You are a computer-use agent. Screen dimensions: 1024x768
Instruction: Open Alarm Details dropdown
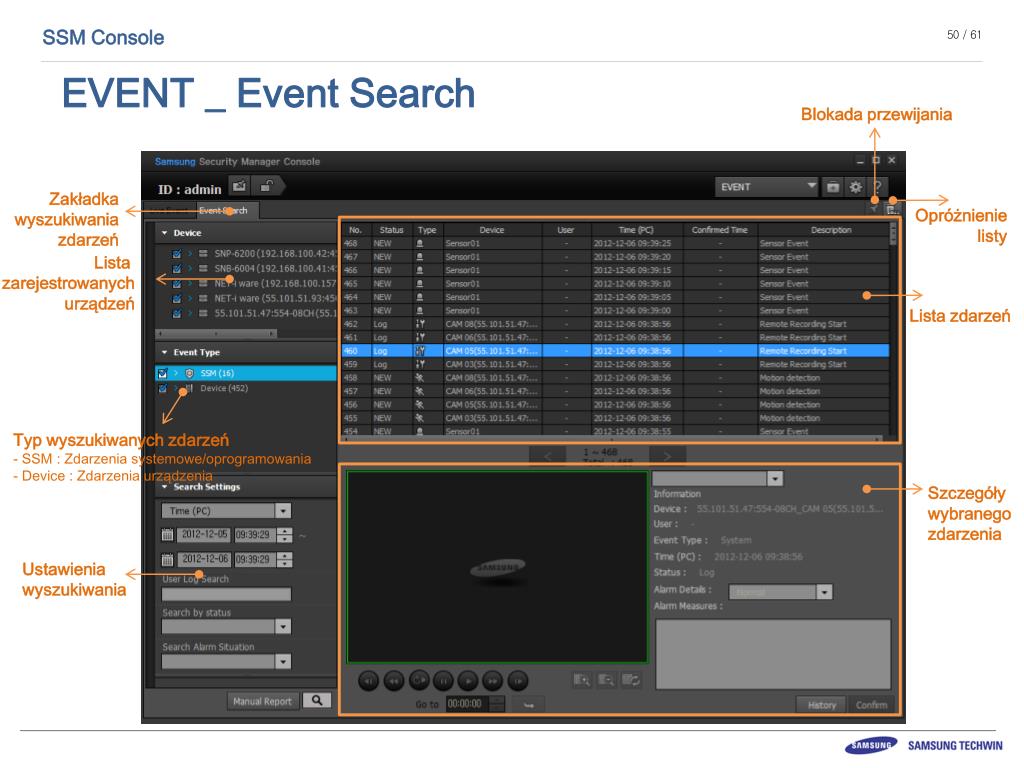point(780,592)
